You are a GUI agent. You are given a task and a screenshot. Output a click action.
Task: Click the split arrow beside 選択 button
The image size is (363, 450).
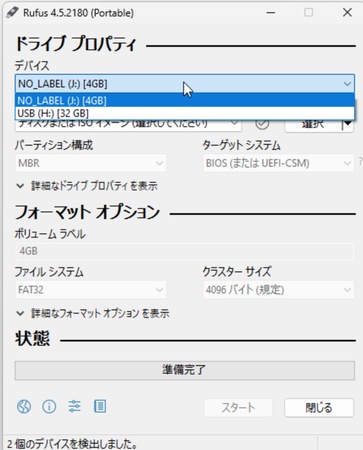tap(348, 125)
